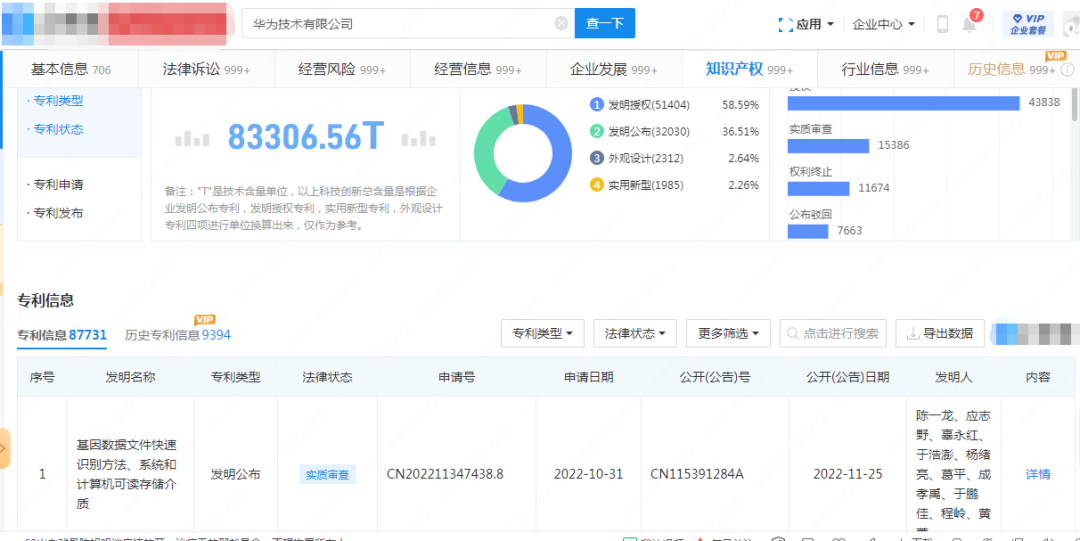Click publication date 2022-11-25
This screenshot has height=541, width=1080.
tap(848, 474)
